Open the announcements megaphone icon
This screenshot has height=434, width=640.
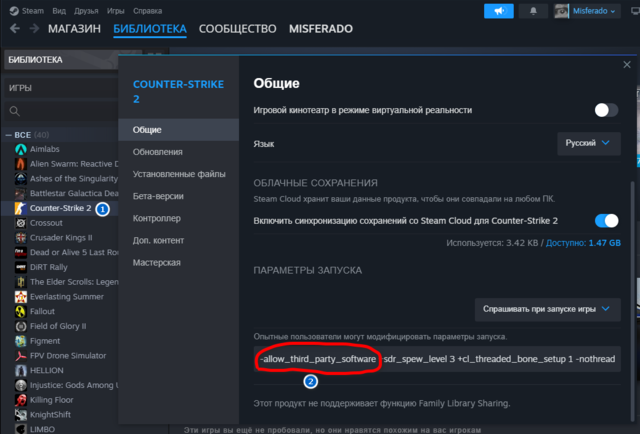tap(498, 11)
